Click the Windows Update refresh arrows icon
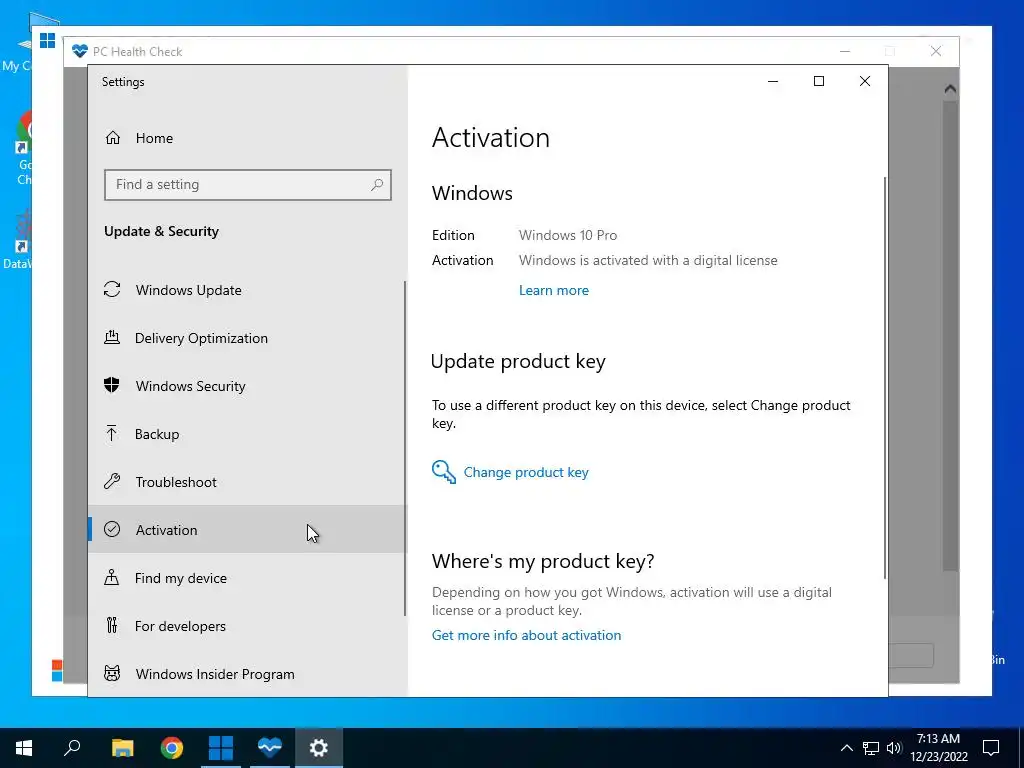Viewport: 1024px width, 768px height. 112,289
